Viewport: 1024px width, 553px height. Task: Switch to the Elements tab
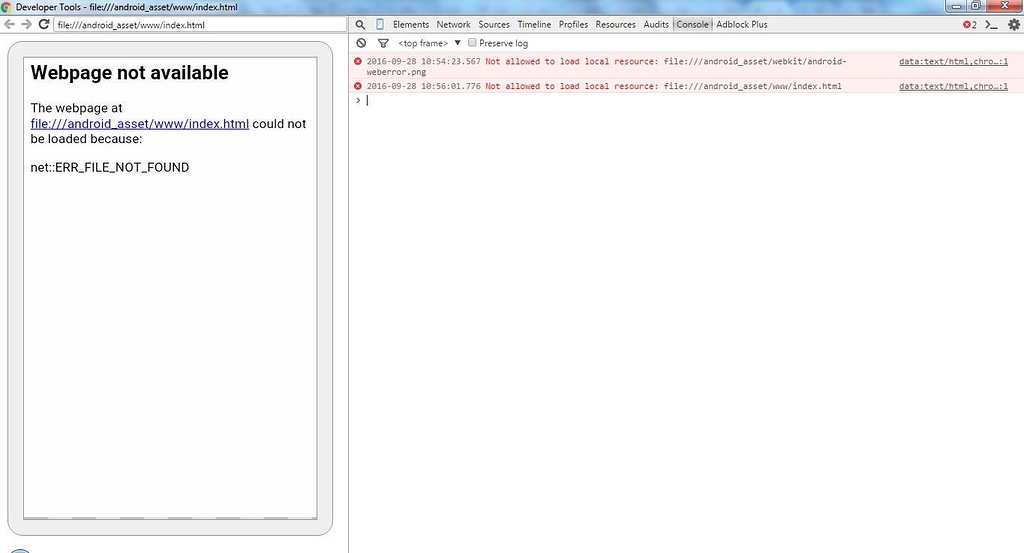click(x=411, y=24)
